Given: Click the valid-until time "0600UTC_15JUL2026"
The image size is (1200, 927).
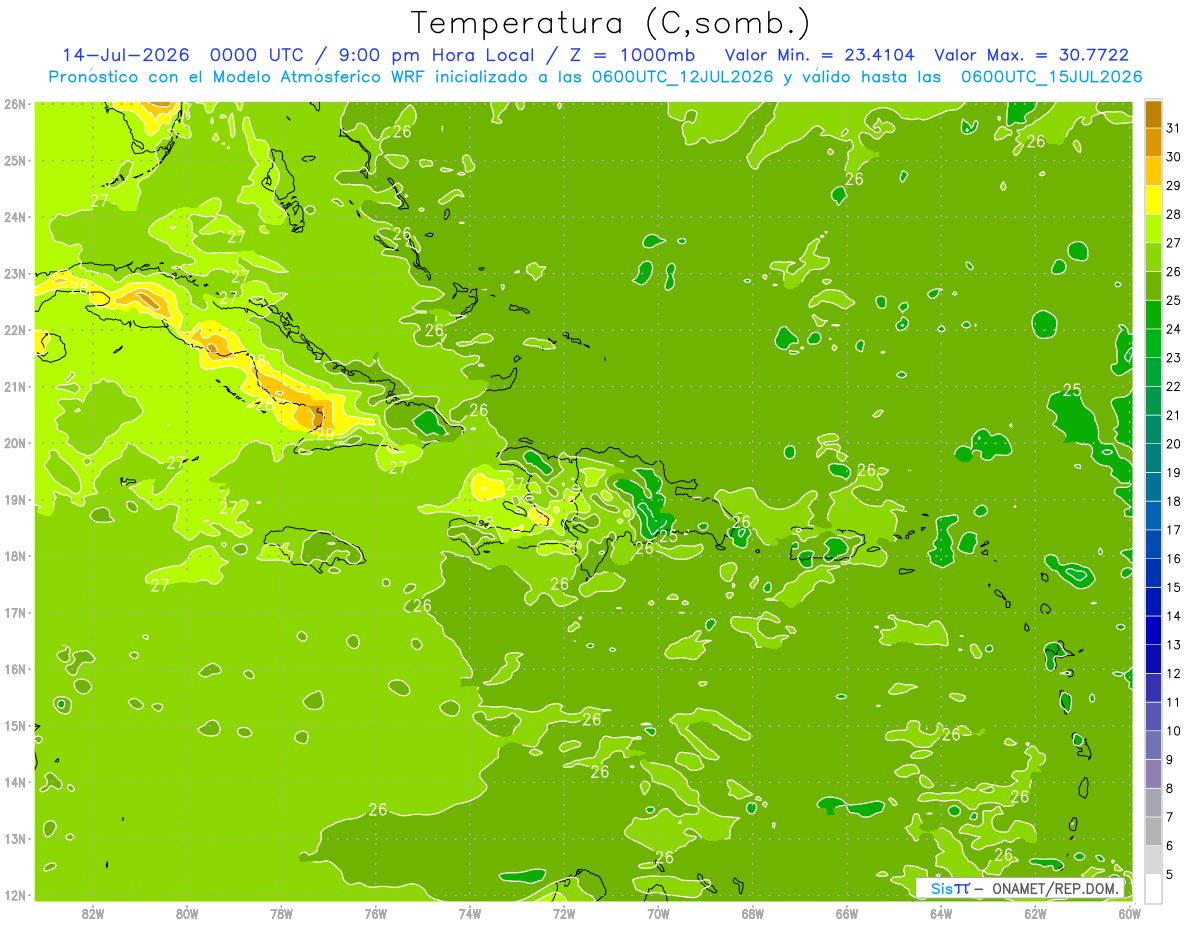Looking at the screenshot, I should 1051,77.
